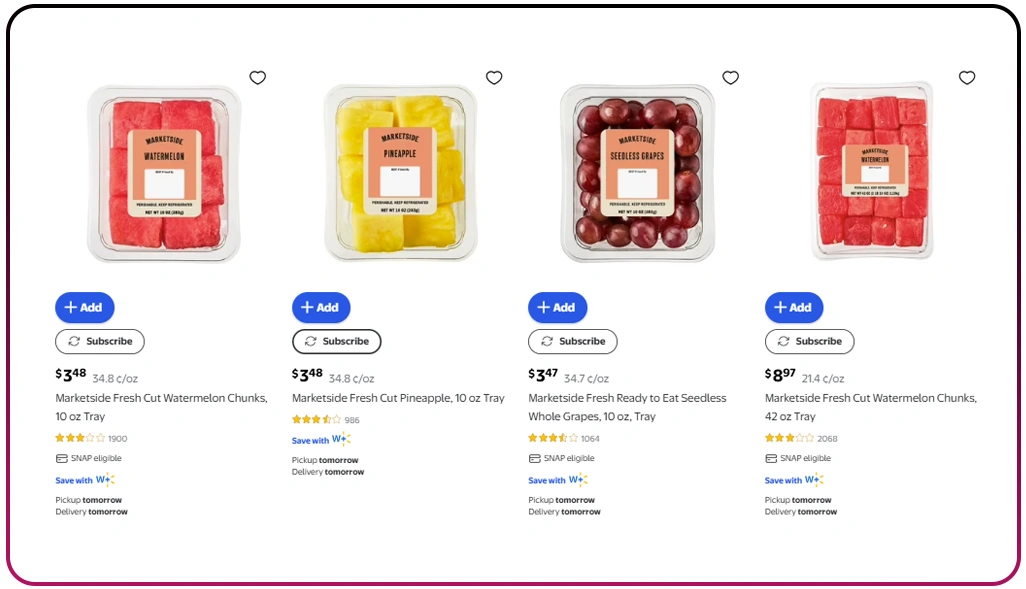
Task: Click SNAP eligible icon under seedless grapes
Action: [534, 458]
